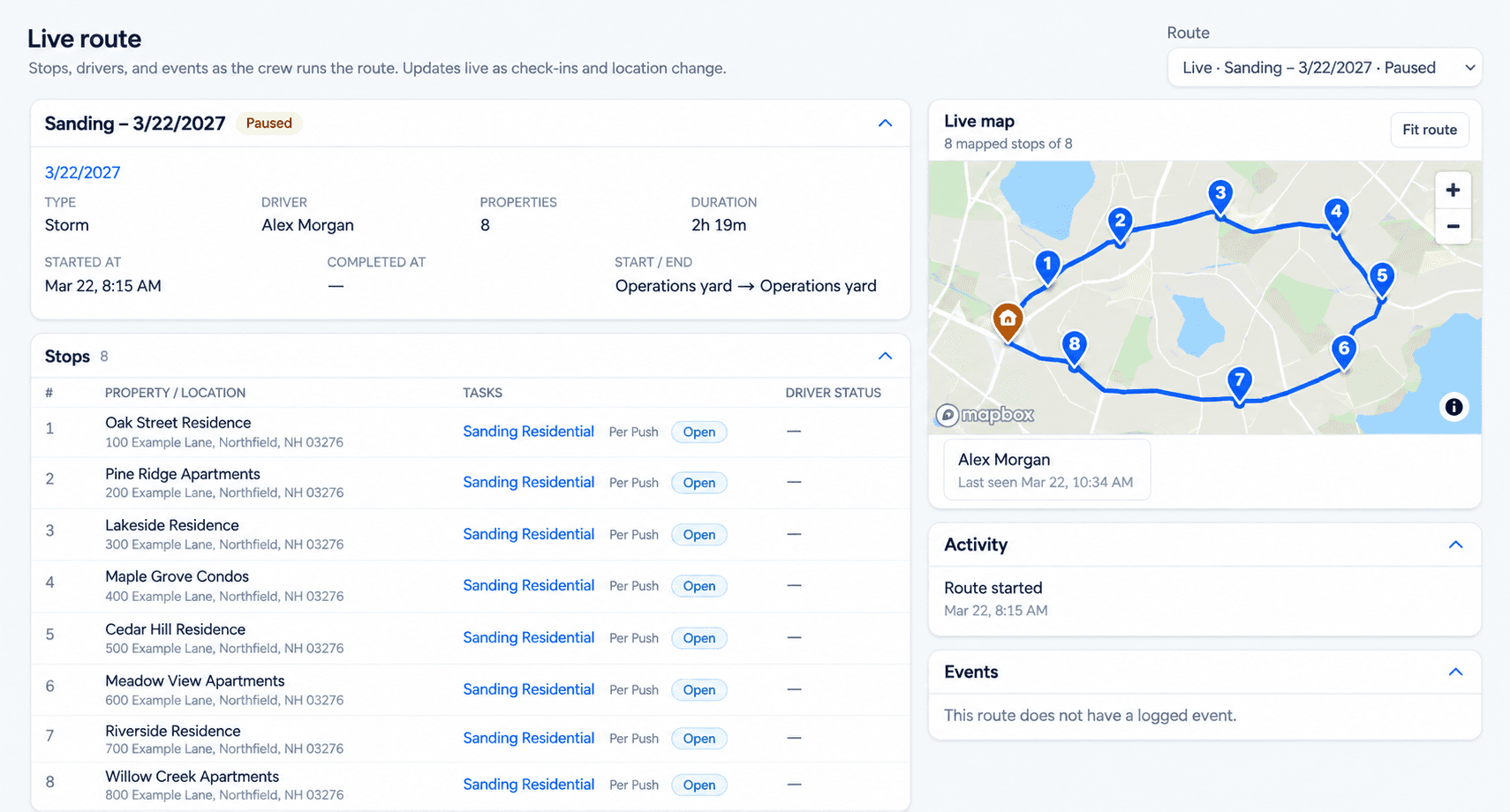This screenshot has height=812, width=1510.
Task: Collapse the Stops section
Action: click(x=885, y=357)
